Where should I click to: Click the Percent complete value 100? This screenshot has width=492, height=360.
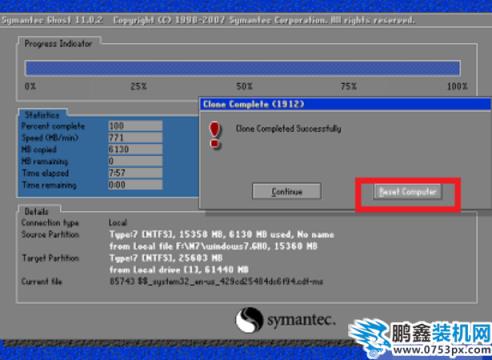click(135, 126)
